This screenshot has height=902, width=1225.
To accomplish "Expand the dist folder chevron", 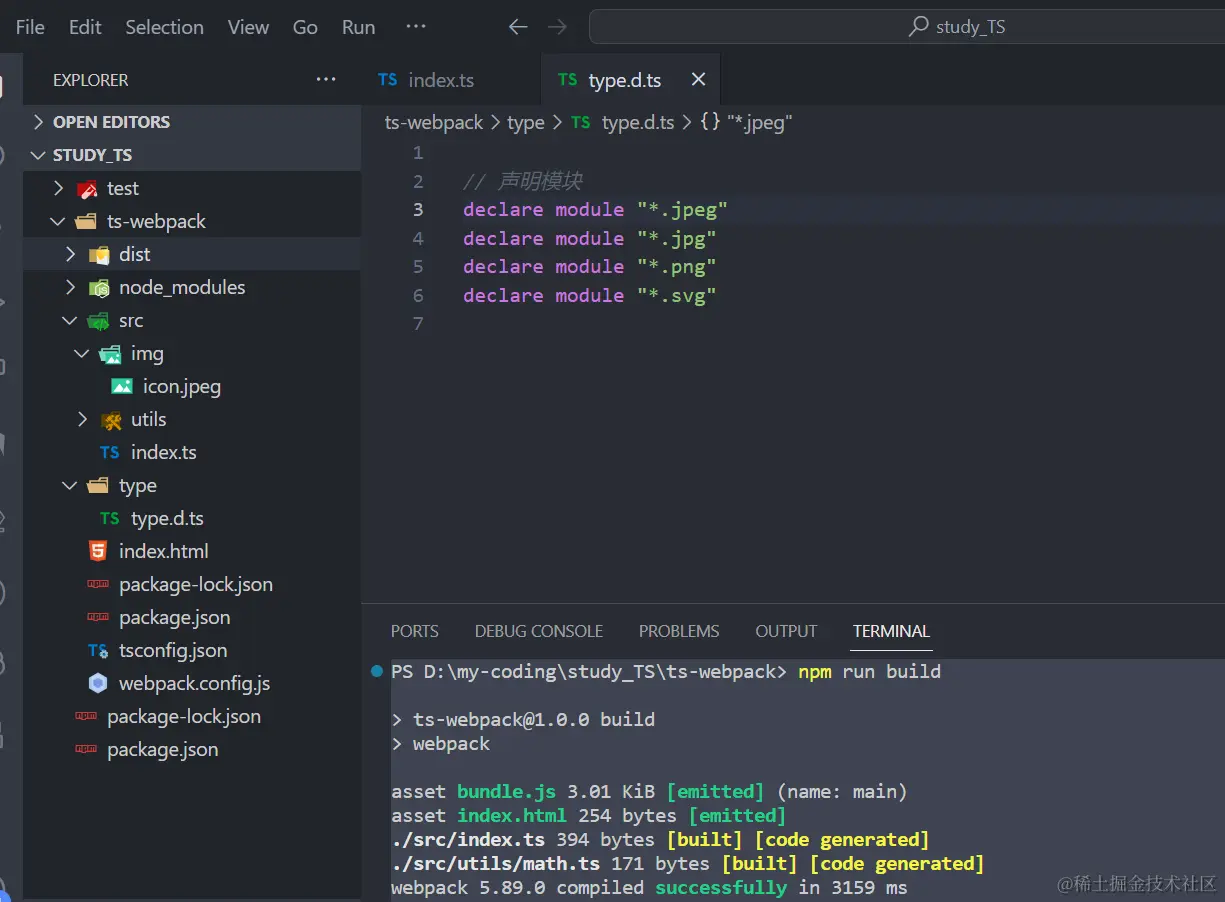I will tap(70, 254).
